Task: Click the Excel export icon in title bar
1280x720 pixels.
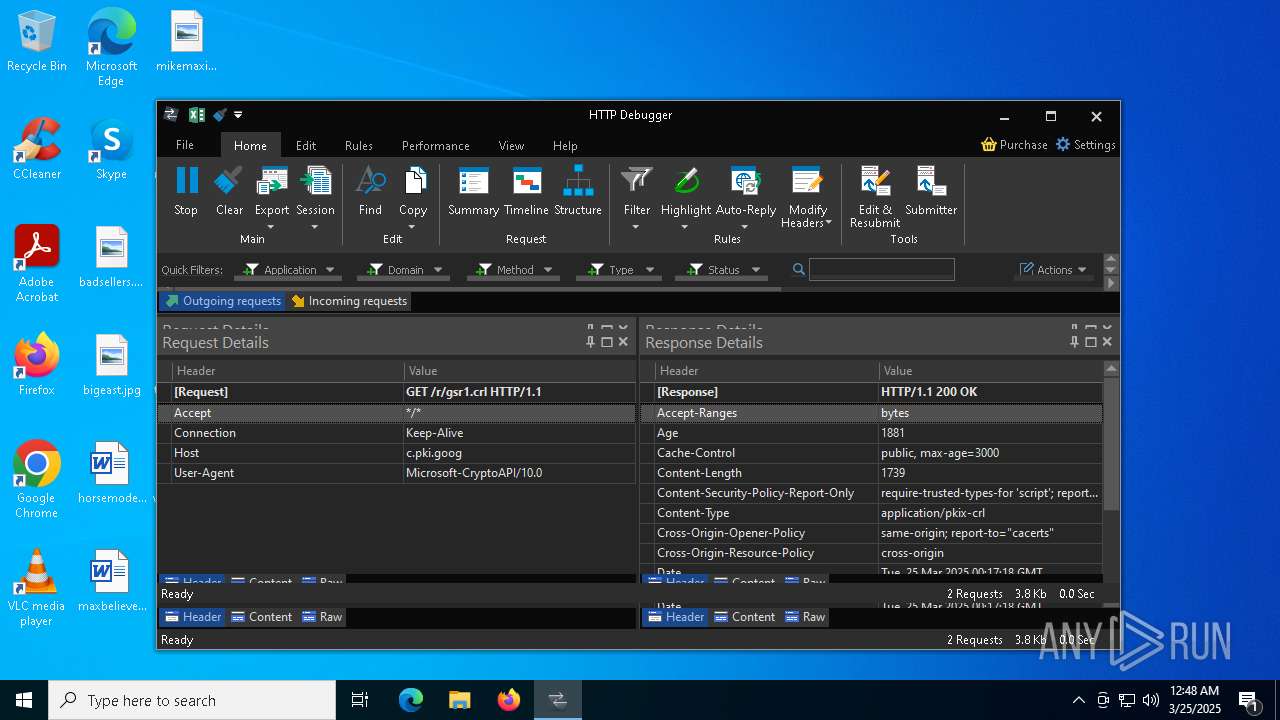Action: click(197, 115)
